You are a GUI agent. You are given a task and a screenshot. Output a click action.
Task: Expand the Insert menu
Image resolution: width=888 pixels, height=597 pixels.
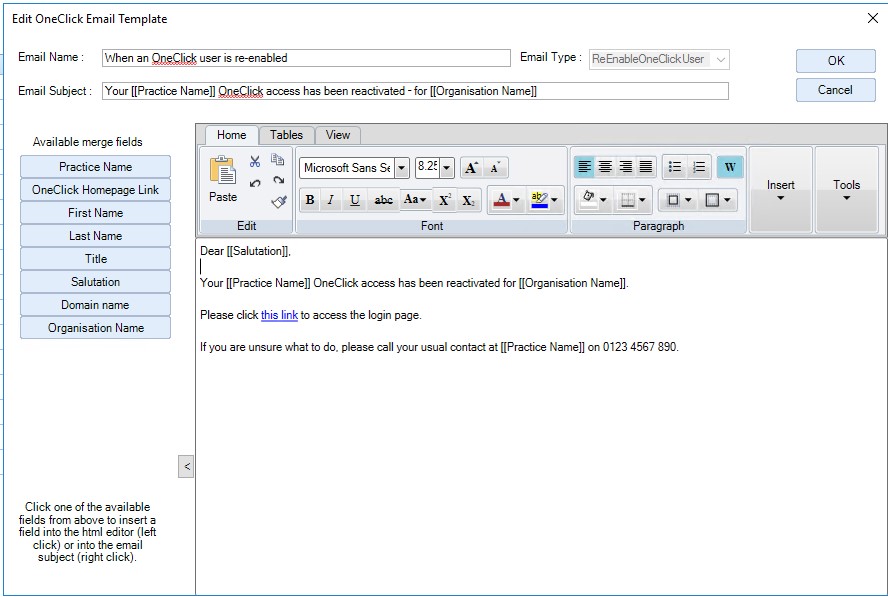click(780, 190)
